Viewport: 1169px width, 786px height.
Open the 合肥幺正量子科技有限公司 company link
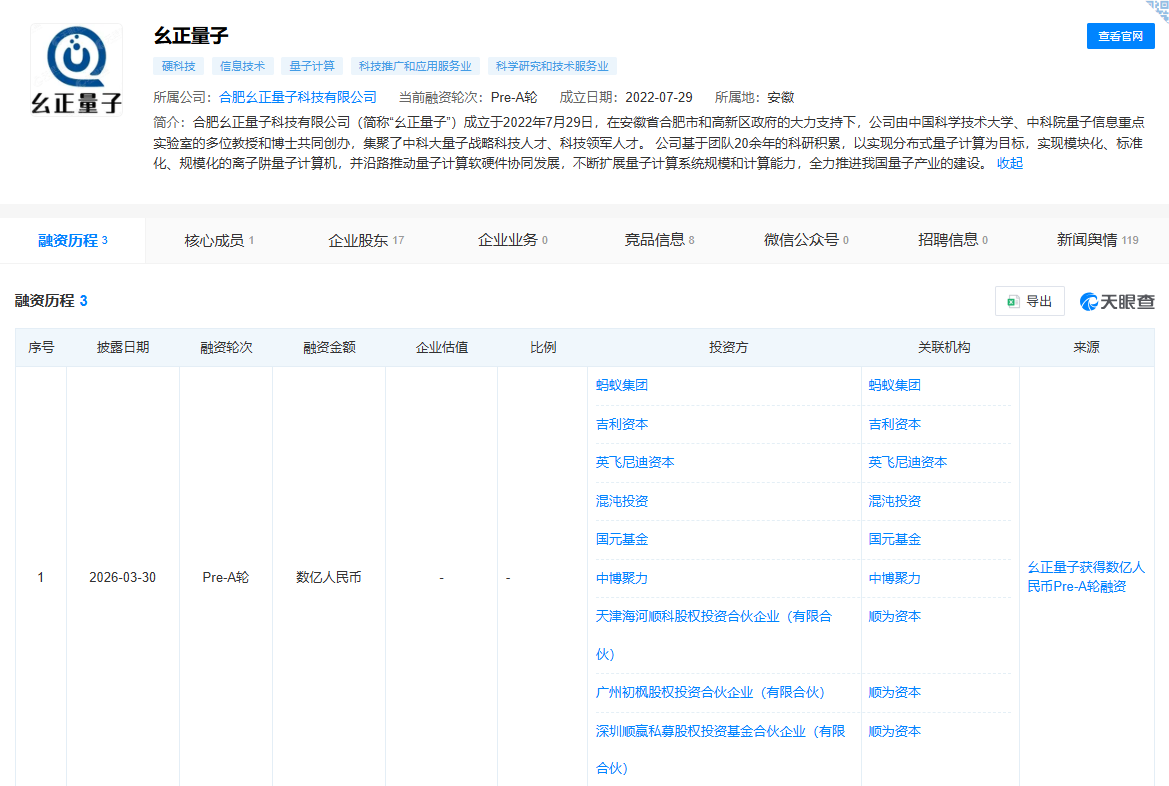point(297,97)
